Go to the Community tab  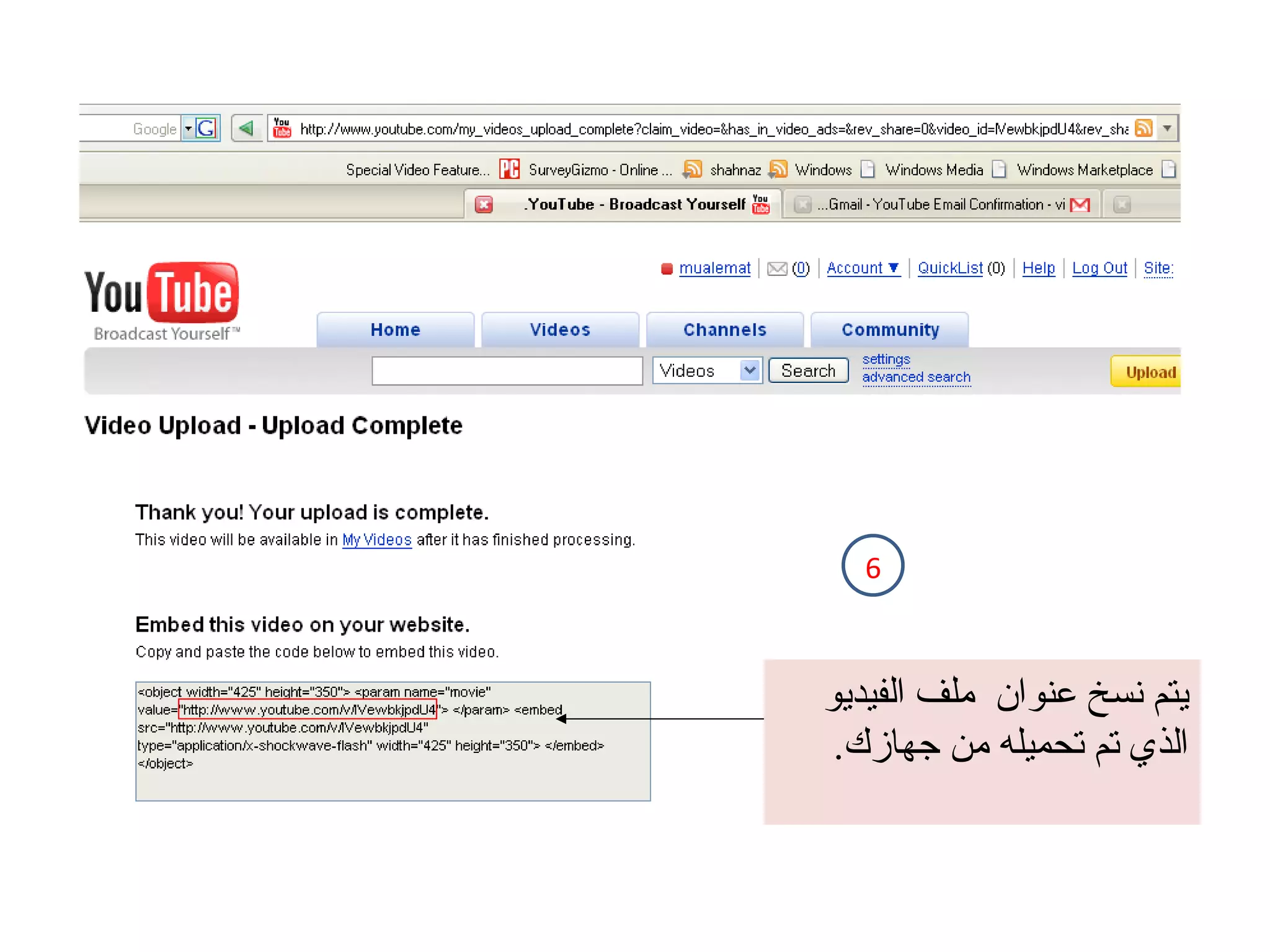[890, 330]
